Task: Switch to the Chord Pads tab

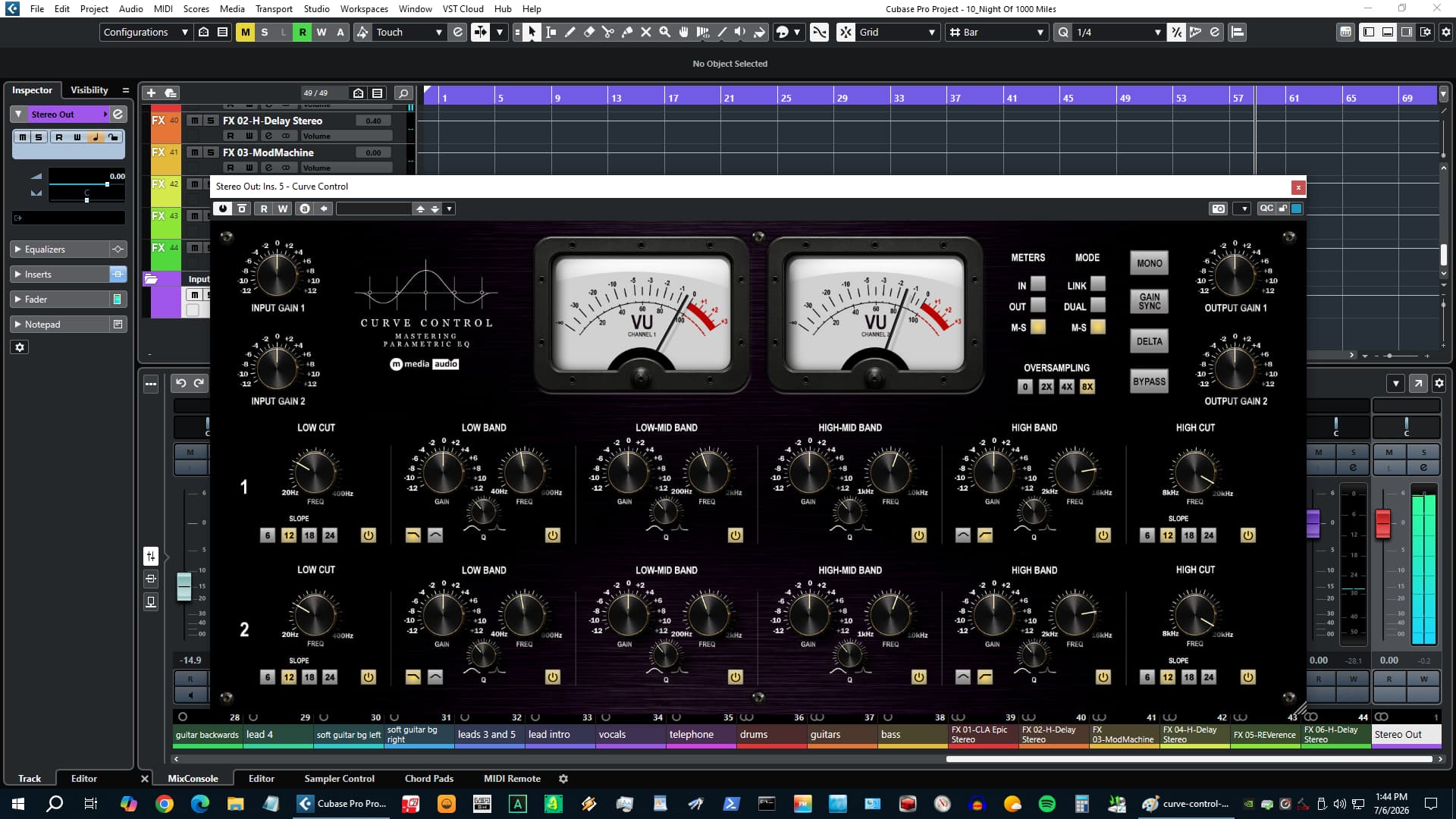Action: point(429,779)
